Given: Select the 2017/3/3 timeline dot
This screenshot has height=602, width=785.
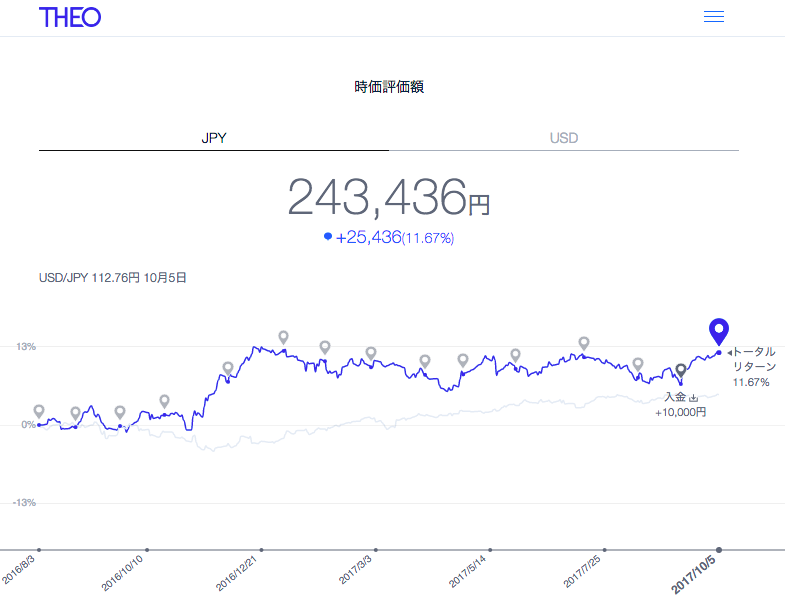Looking at the screenshot, I should pyautogui.click(x=376, y=550).
